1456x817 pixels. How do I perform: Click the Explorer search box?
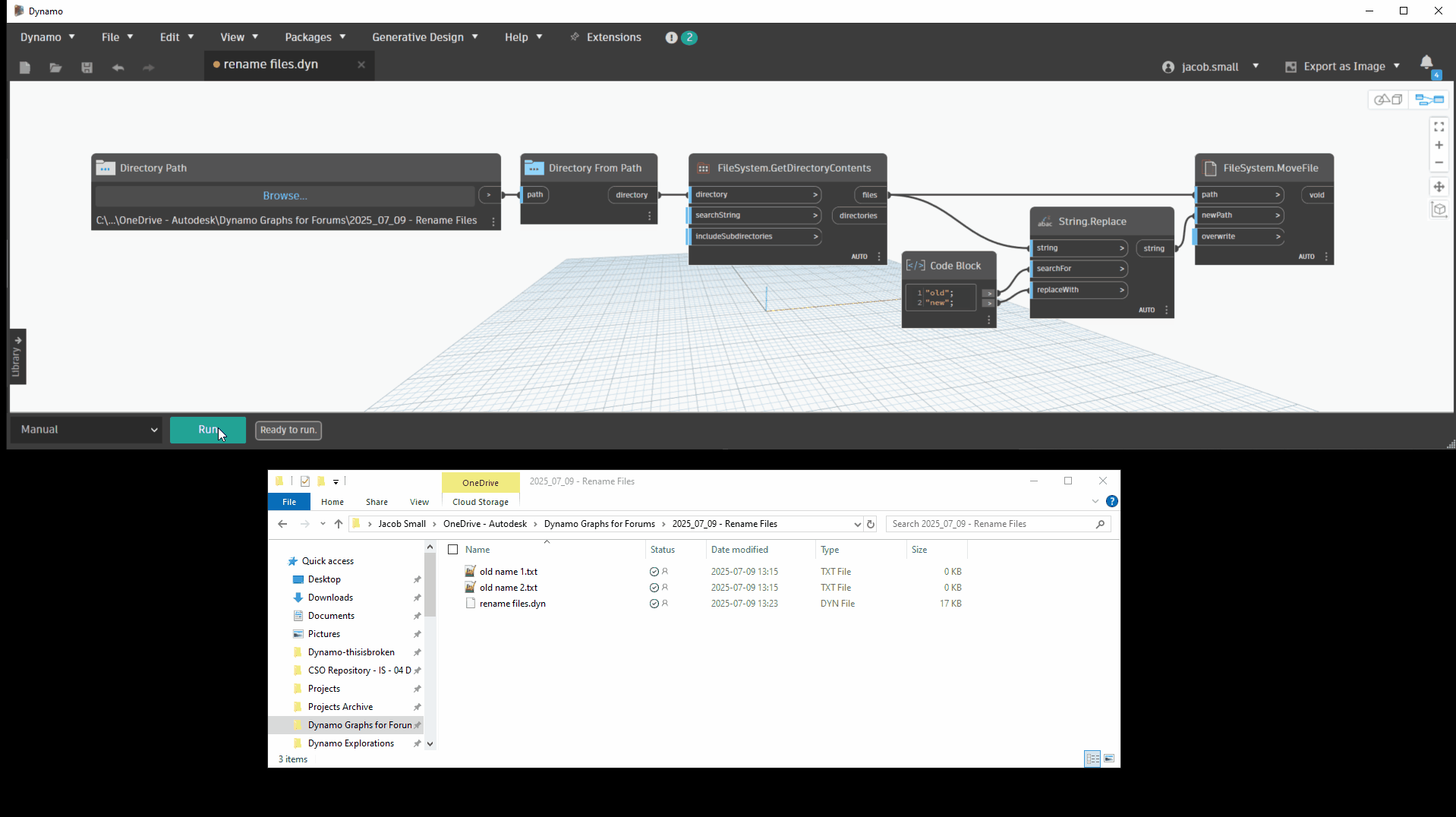(997, 524)
